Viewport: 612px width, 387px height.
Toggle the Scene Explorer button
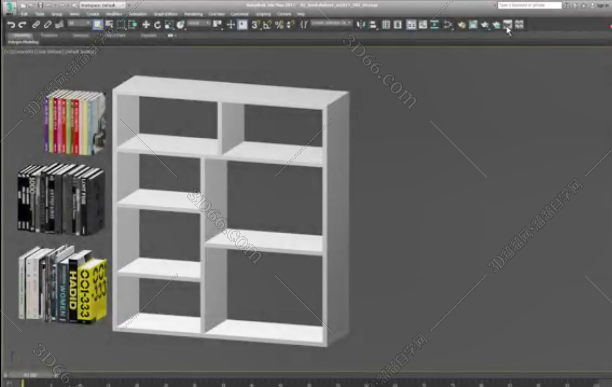tap(386, 25)
